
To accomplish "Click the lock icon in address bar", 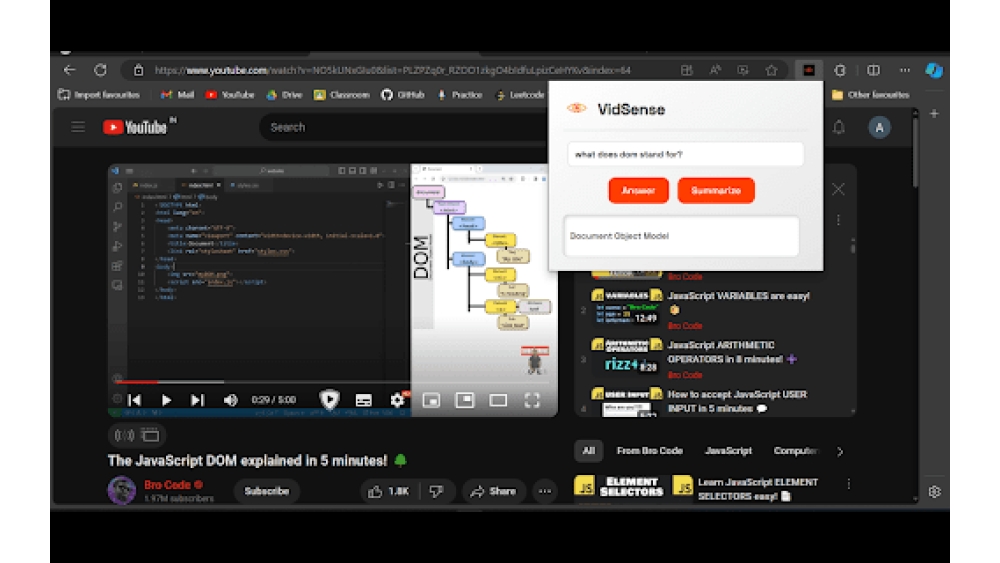I will [x=138, y=71].
